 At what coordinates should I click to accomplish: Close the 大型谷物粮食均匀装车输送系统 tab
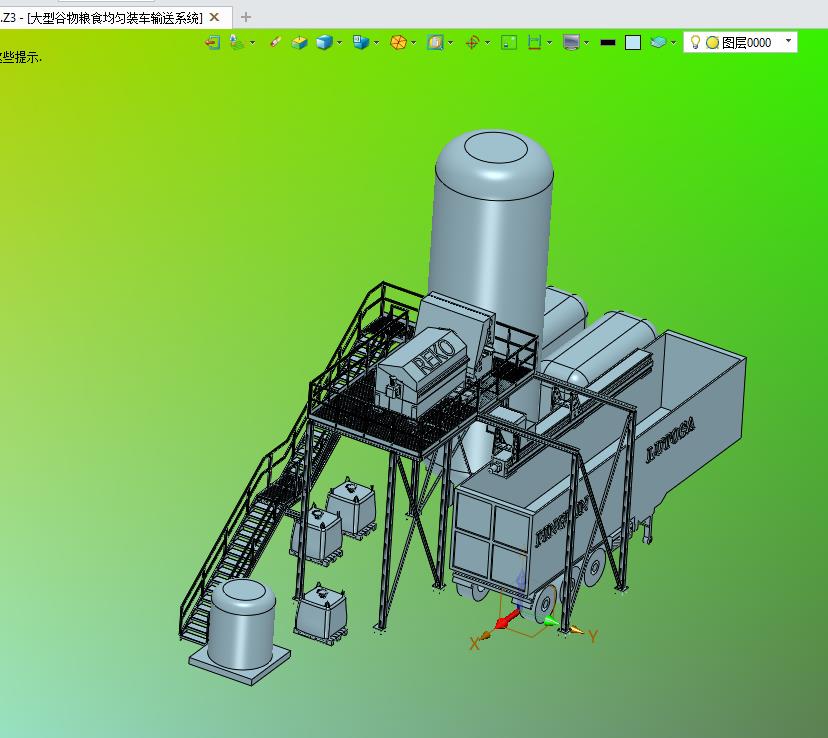(214, 17)
